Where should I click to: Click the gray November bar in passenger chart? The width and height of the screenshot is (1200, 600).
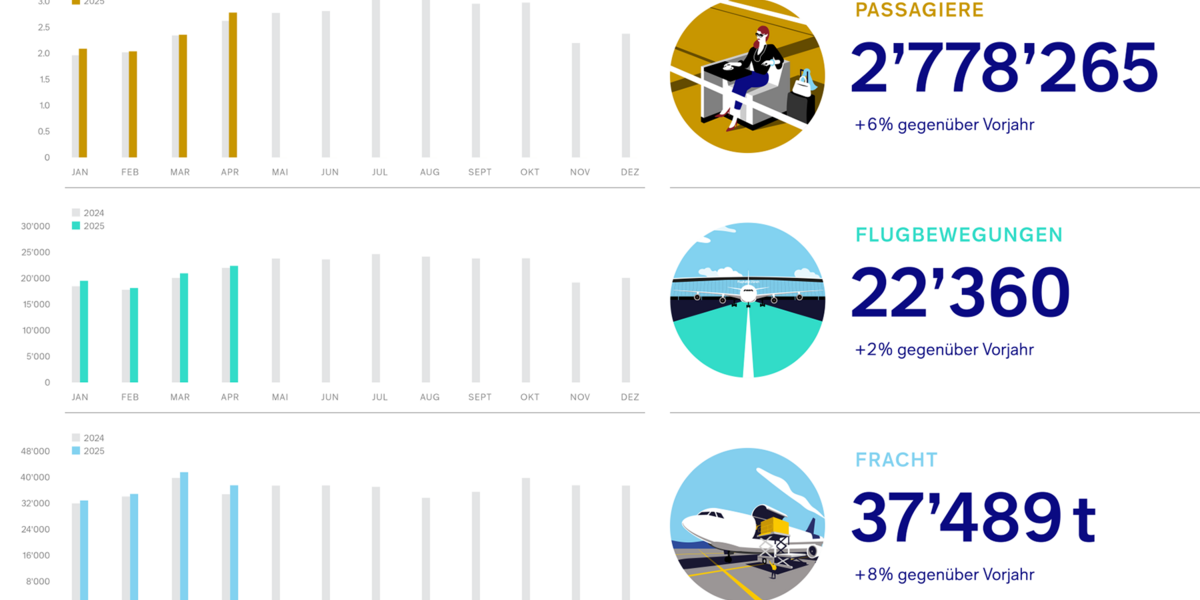[576, 100]
